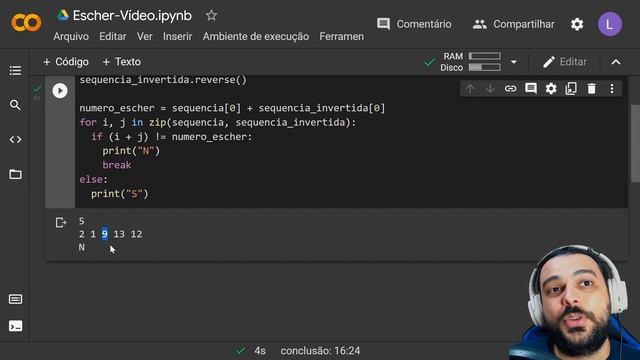Run the cell with the play button
Image resolution: width=640 pixels, height=360 pixels.
(60, 91)
